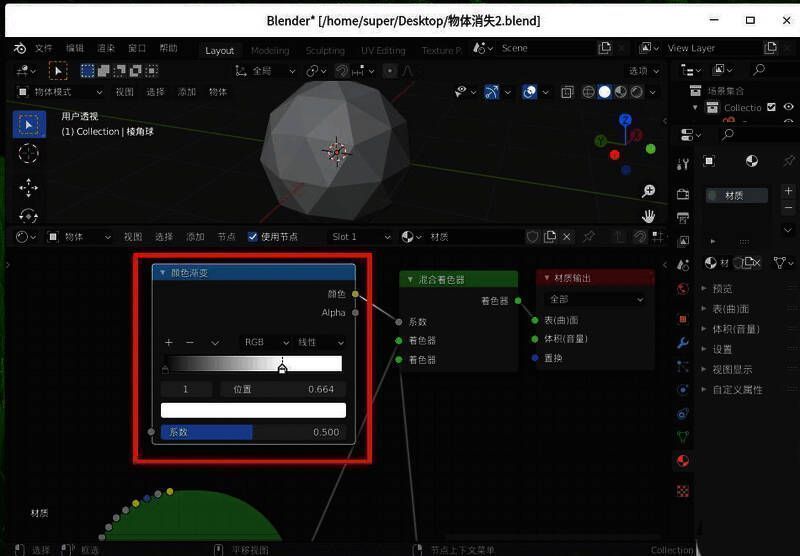
Task: Open the View Layer properties tab
Action: [683, 241]
